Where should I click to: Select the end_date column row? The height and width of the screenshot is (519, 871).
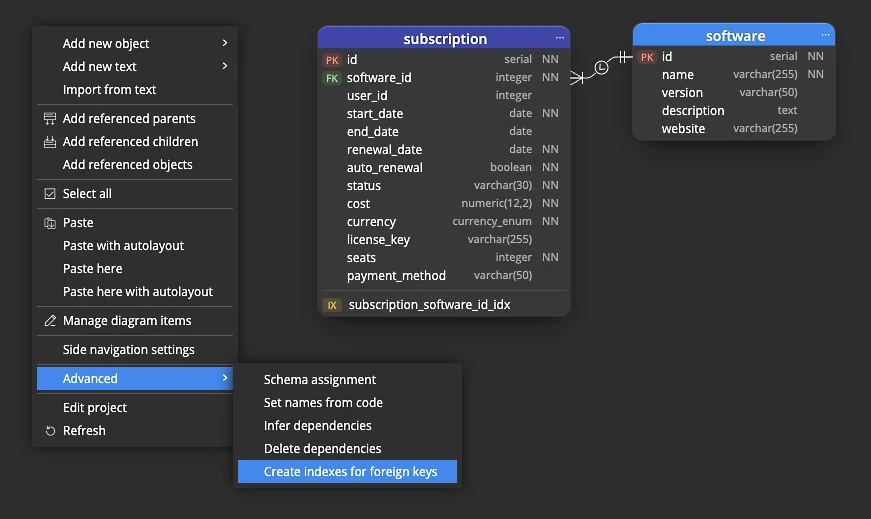tap(444, 132)
